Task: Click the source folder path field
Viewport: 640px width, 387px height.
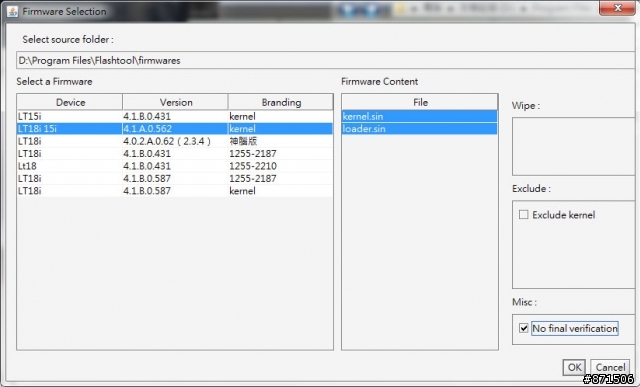Action: tap(325, 60)
